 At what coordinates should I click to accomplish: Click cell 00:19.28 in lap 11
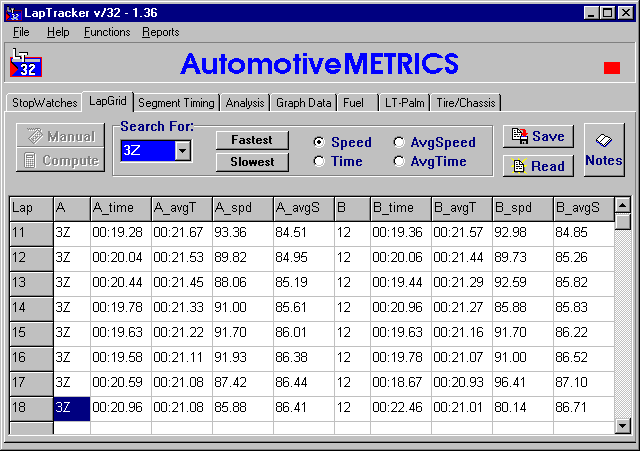pos(121,233)
